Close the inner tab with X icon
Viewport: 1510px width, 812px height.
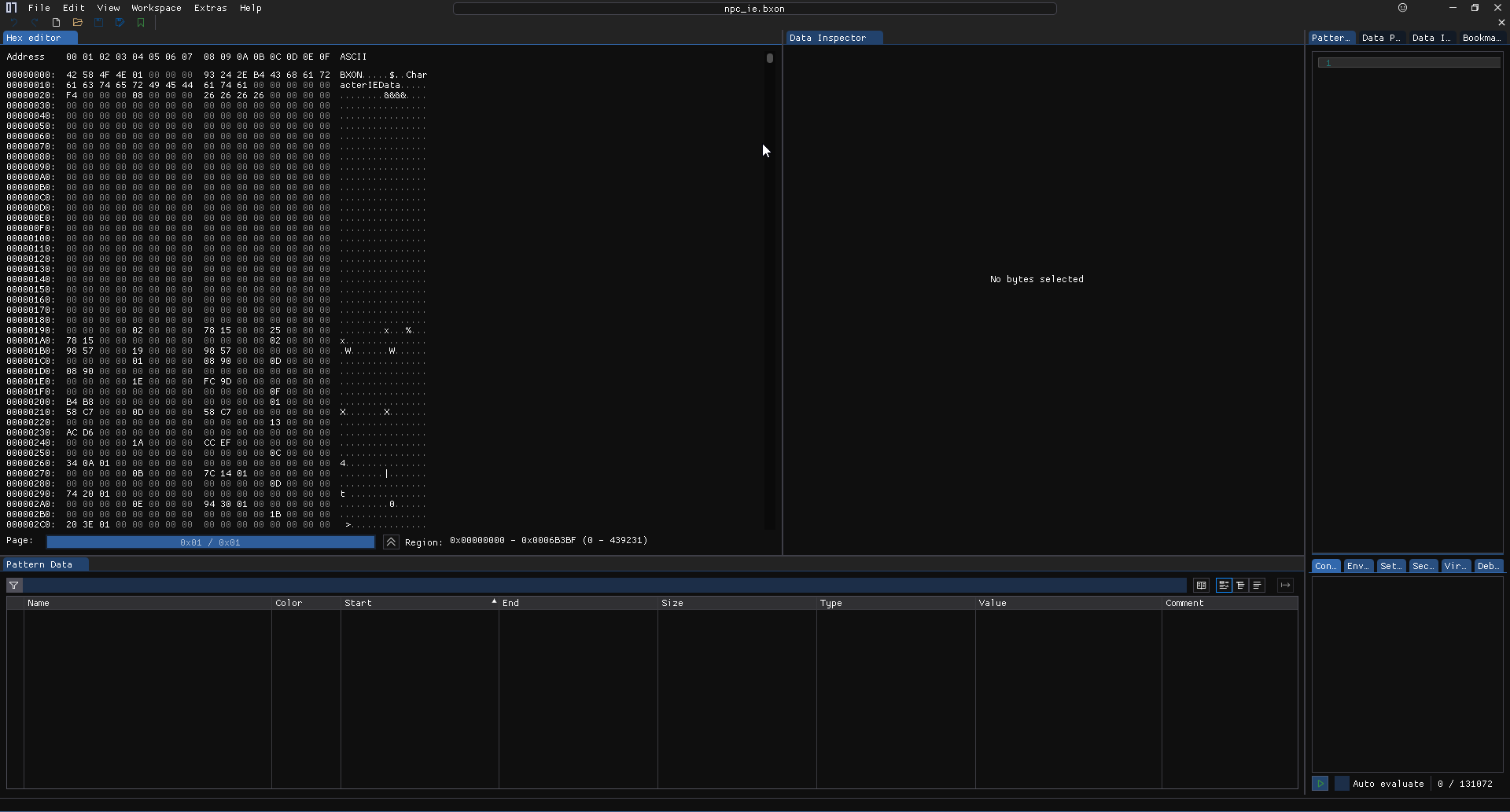[x=1501, y=23]
